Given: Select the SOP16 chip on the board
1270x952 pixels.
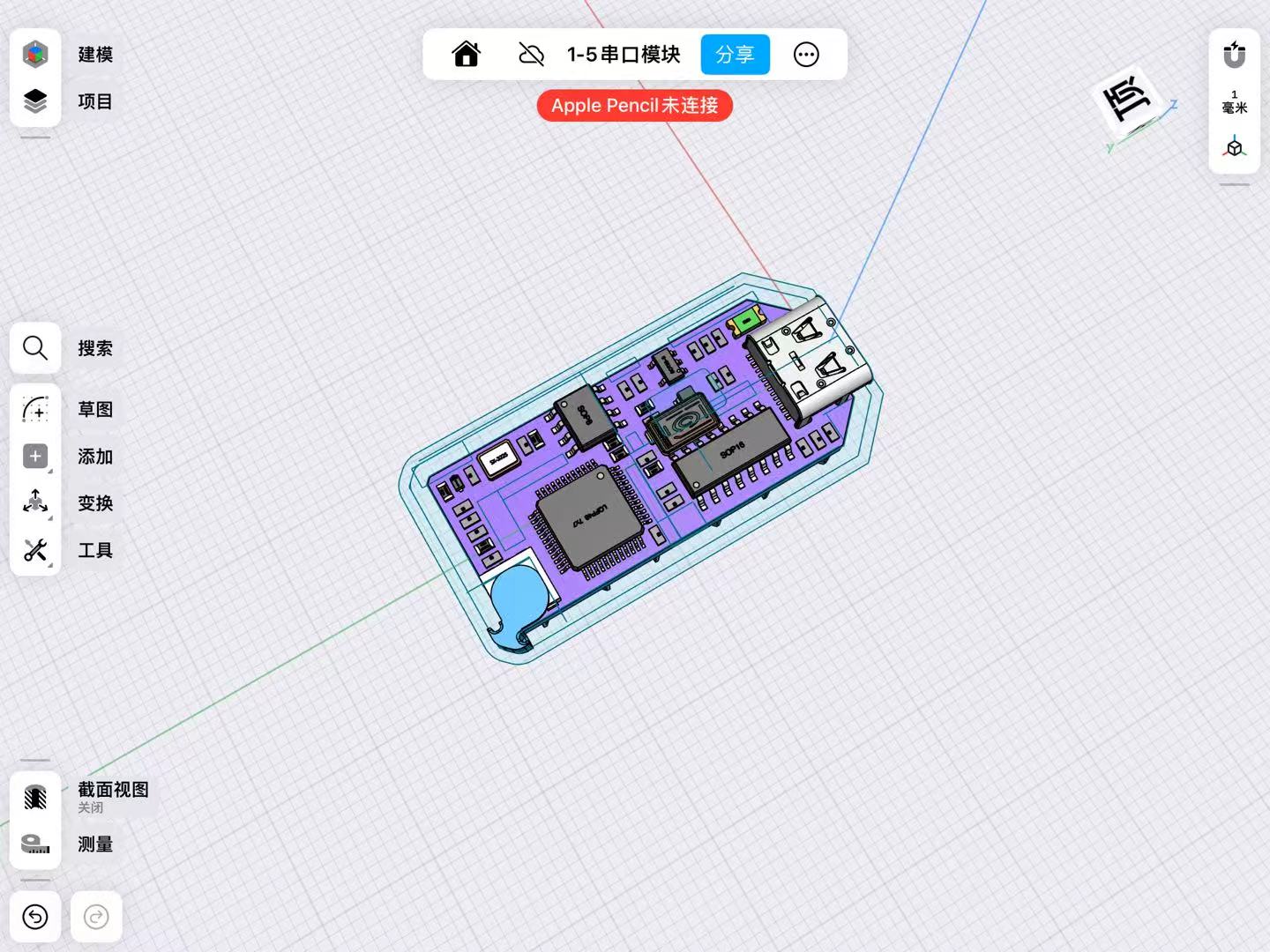Looking at the screenshot, I should coord(734,452).
